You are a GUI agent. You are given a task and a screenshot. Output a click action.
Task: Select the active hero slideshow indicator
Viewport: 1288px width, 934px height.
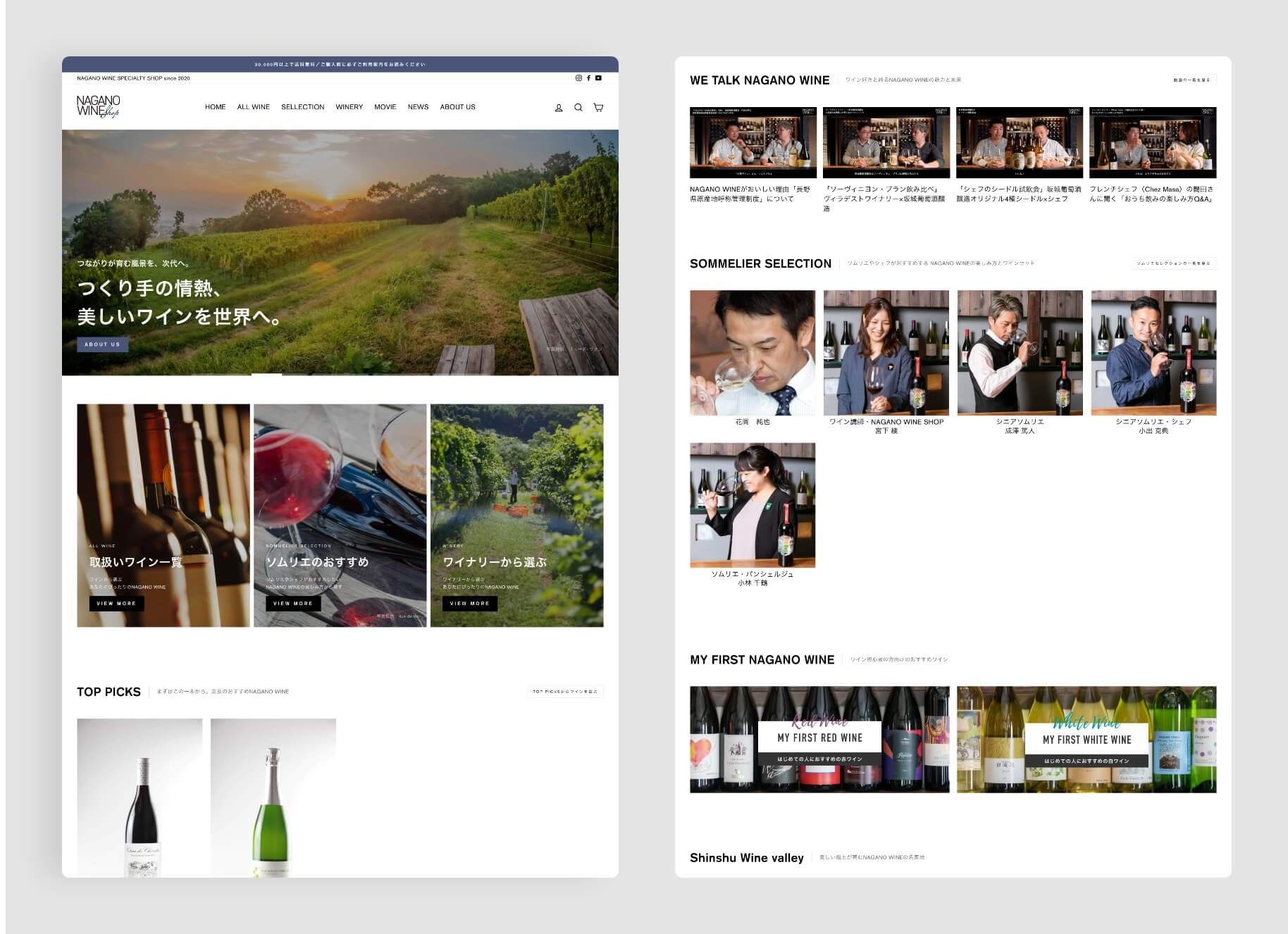point(266,374)
